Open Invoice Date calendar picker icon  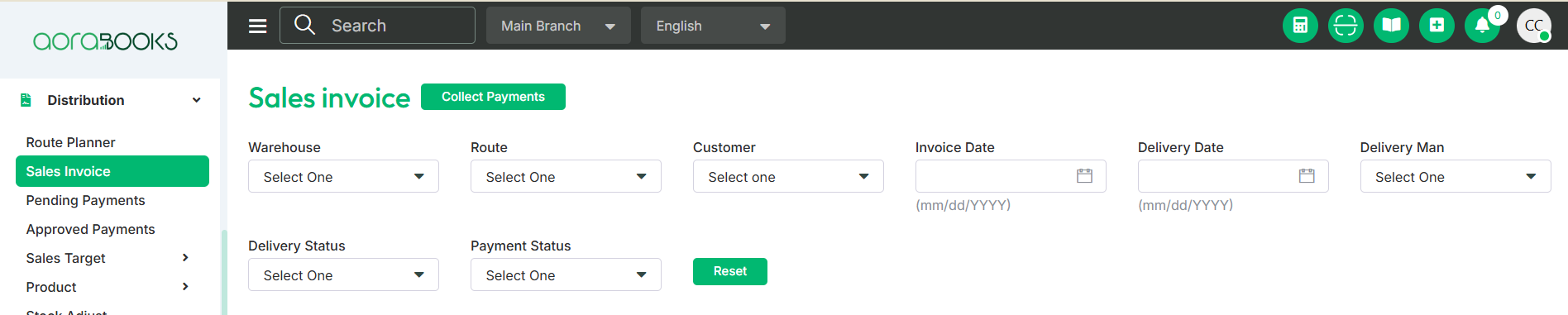point(1084,176)
